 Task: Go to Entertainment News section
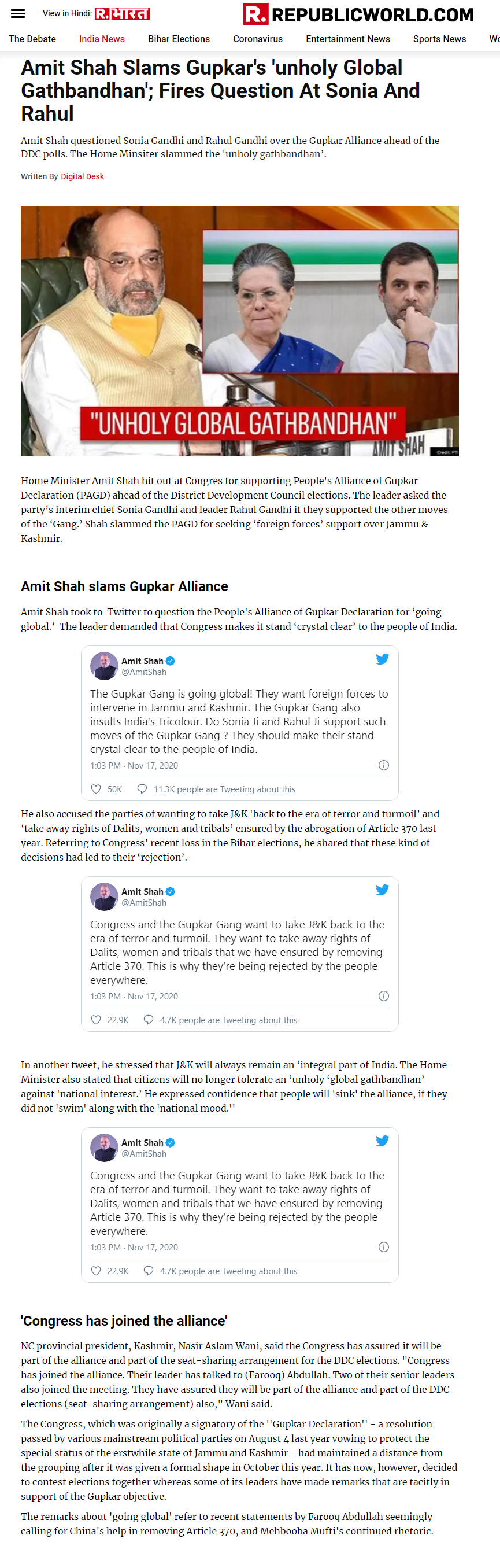(x=348, y=39)
